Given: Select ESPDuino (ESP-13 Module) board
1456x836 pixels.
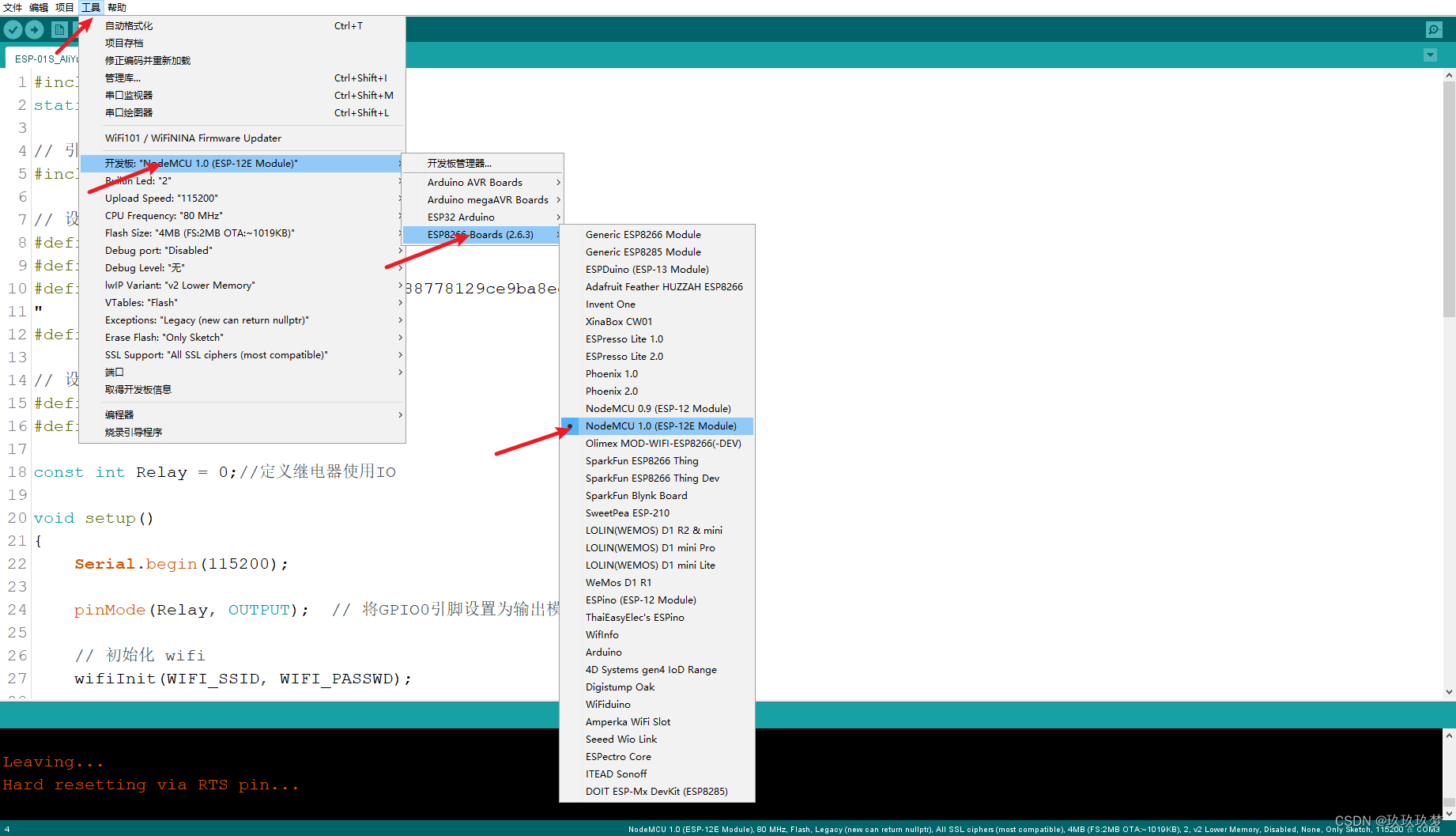Looking at the screenshot, I should pyautogui.click(x=657, y=270).
